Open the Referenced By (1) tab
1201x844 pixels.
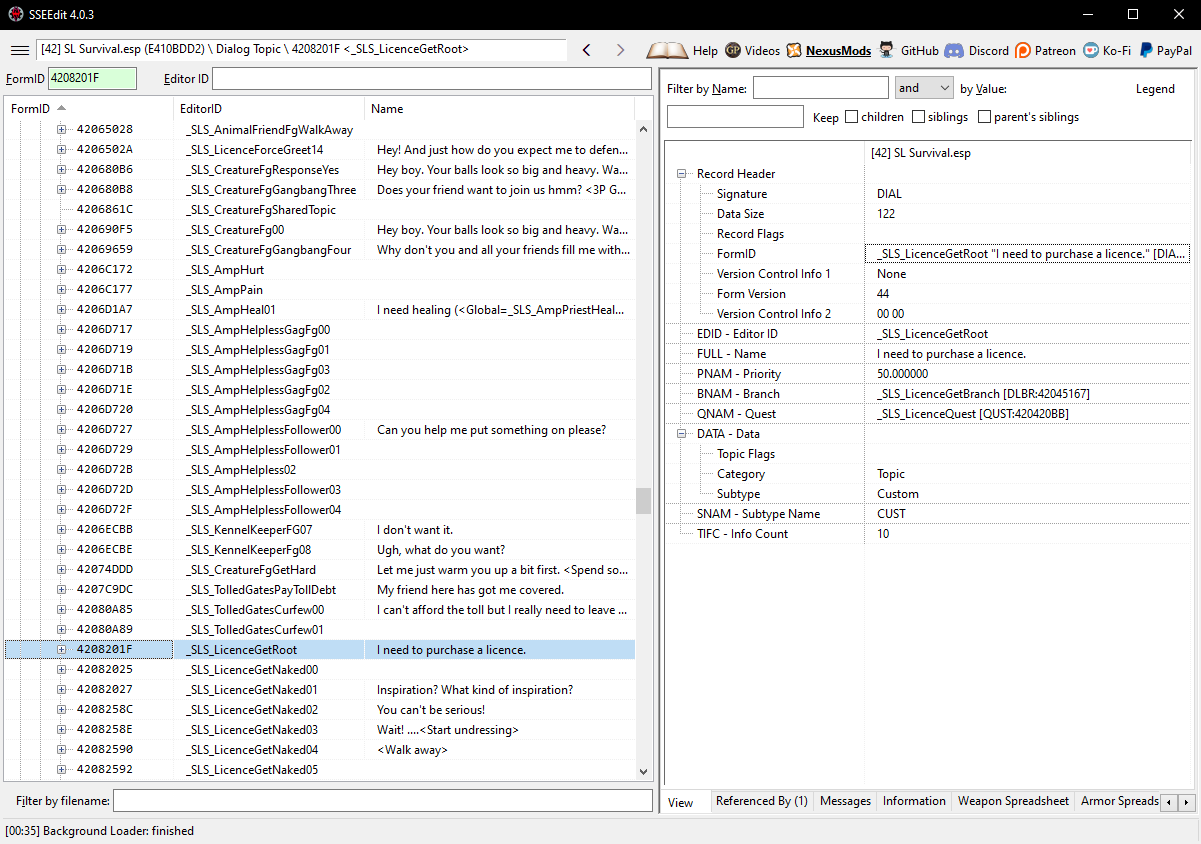point(762,801)
